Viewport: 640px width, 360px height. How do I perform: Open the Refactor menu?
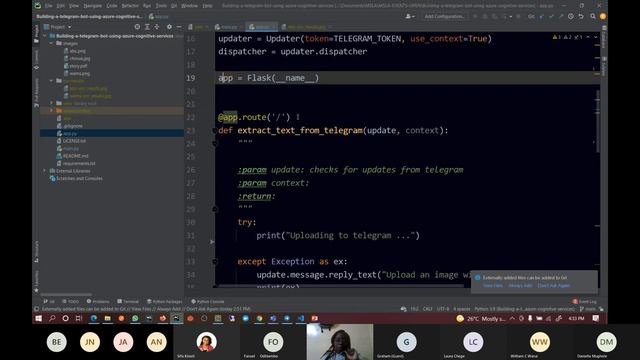(x=130, y=6)
